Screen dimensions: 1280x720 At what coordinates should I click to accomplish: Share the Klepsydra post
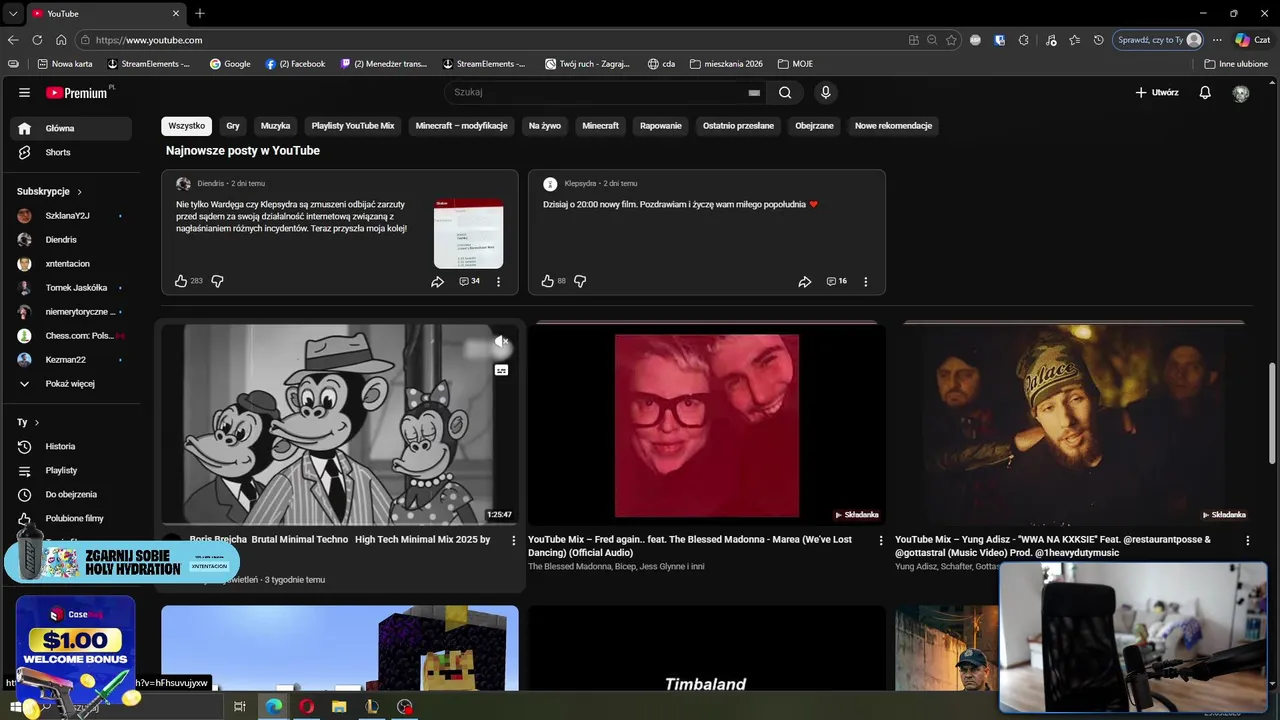[804, 282]
